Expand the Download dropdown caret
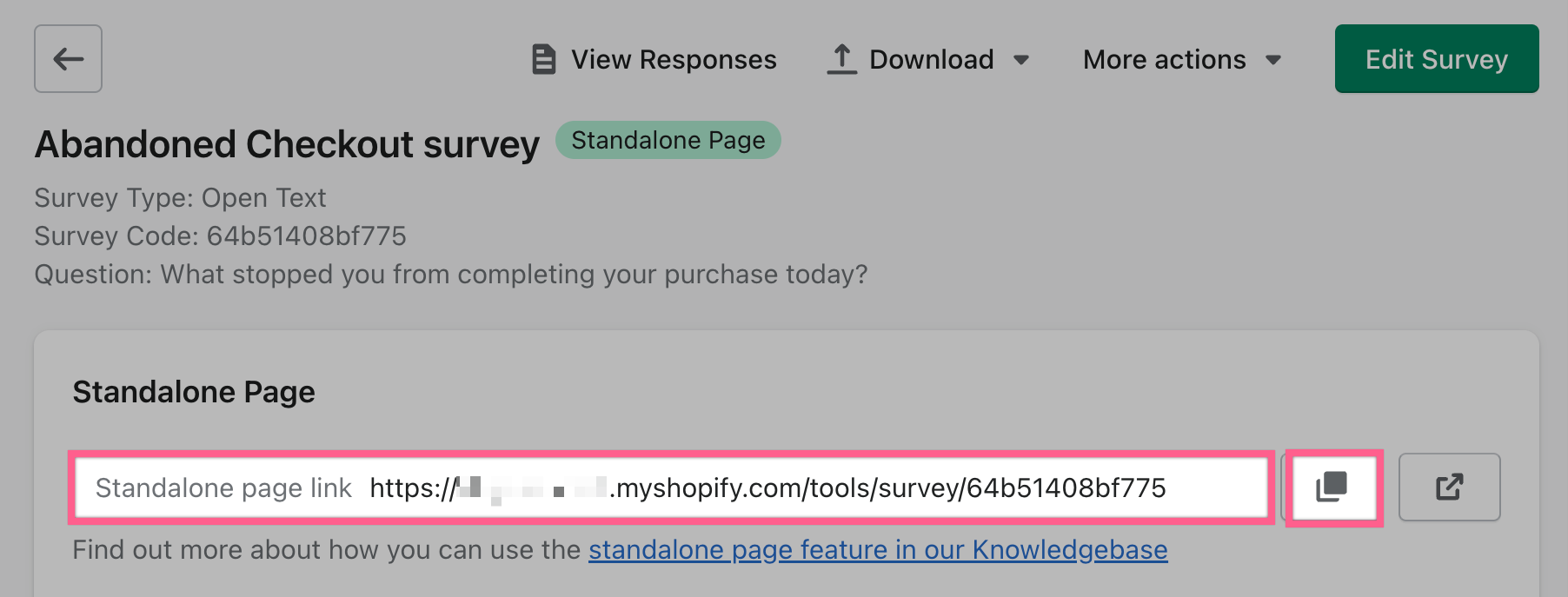The height and width of the screenshot is (597, 1568). pos(1021,60)
